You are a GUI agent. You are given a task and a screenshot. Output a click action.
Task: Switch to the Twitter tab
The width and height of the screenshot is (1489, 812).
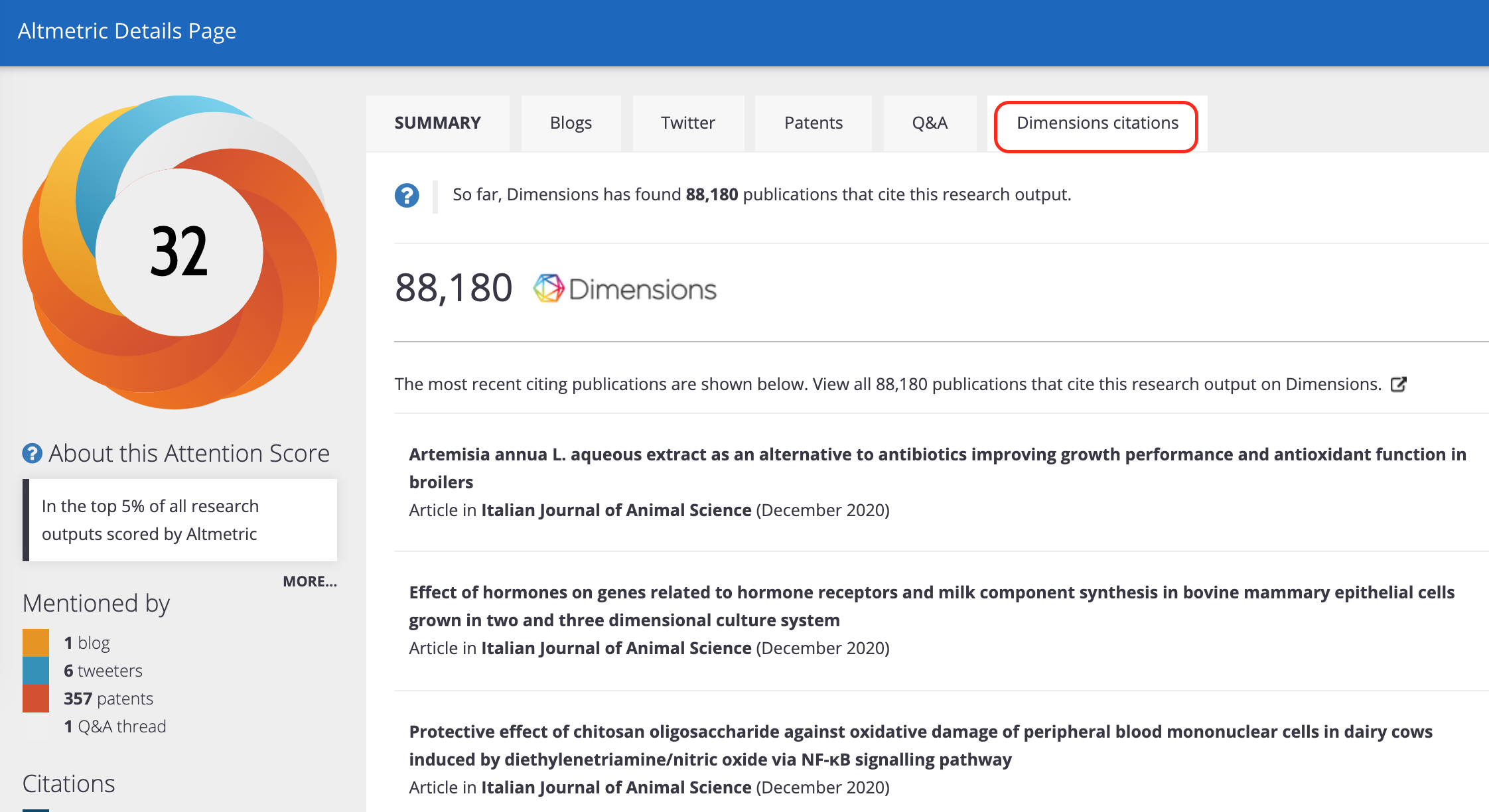[687, 123]
